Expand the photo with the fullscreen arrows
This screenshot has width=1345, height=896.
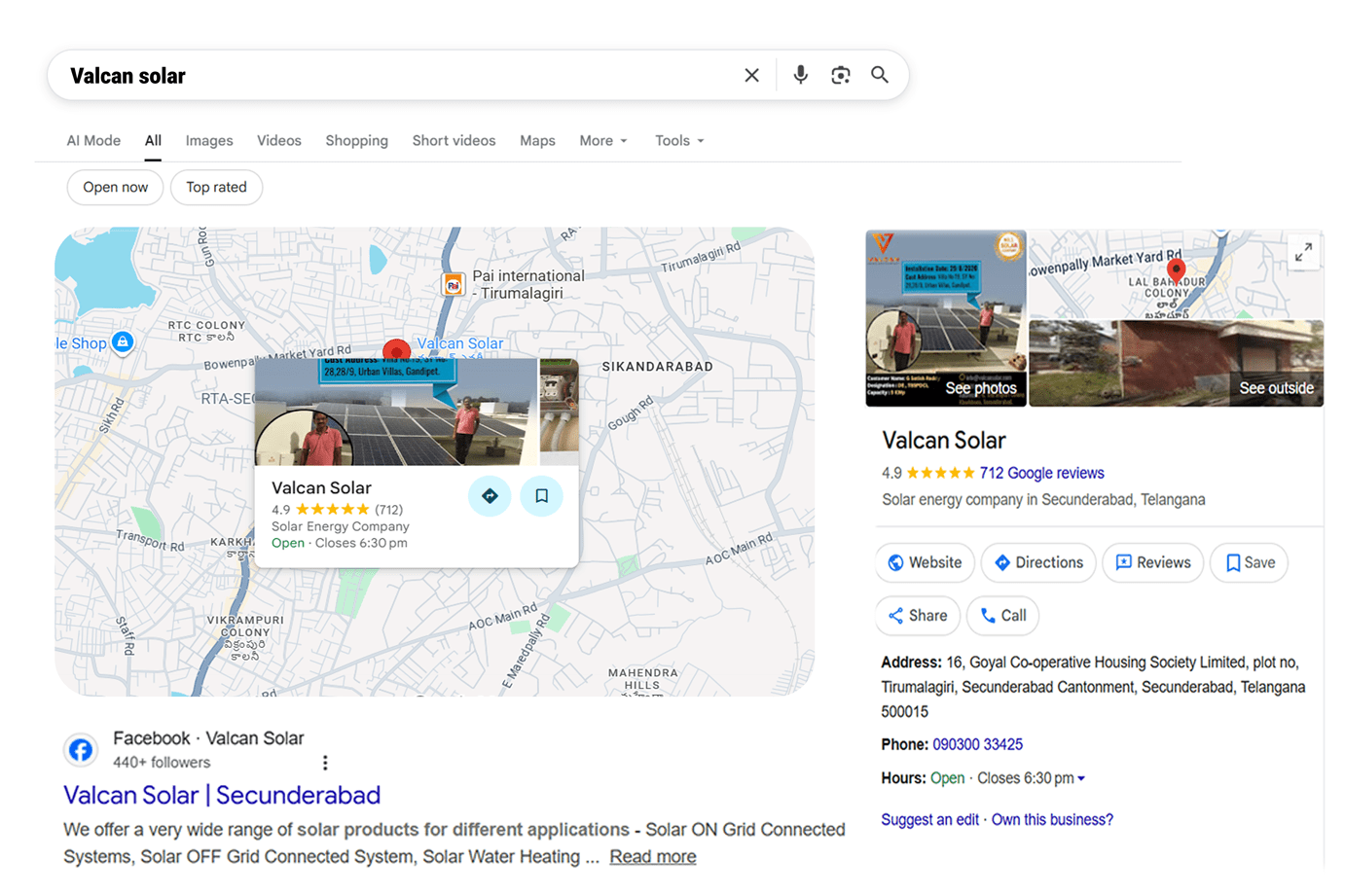point(1303,251)
